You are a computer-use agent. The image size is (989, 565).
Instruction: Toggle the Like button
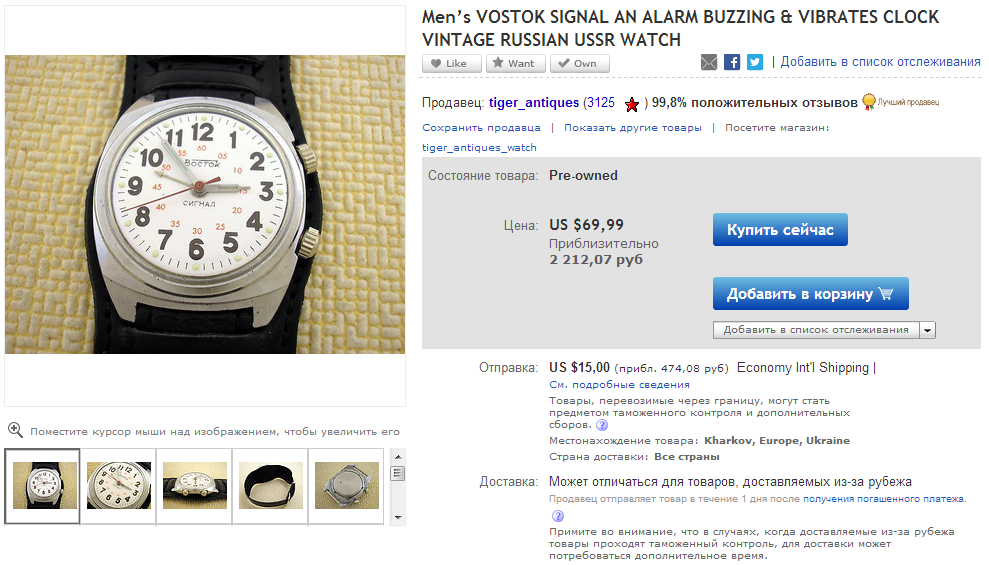click(452, 63)
